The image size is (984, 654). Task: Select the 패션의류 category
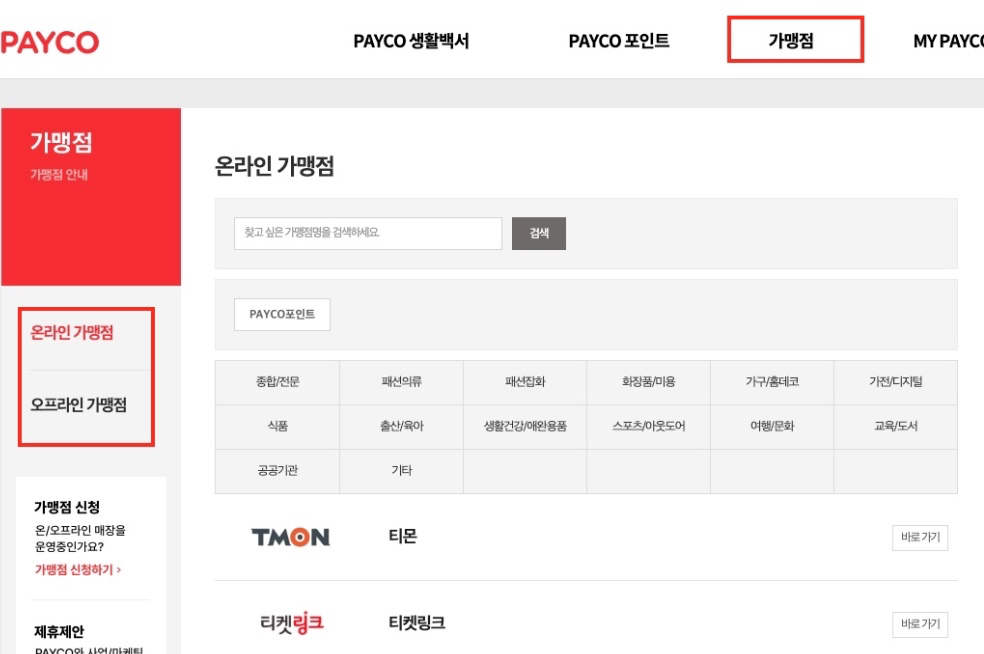401,382
